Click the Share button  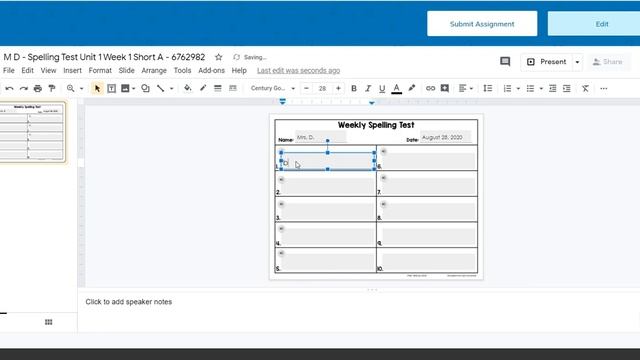(x=608, y=62)
